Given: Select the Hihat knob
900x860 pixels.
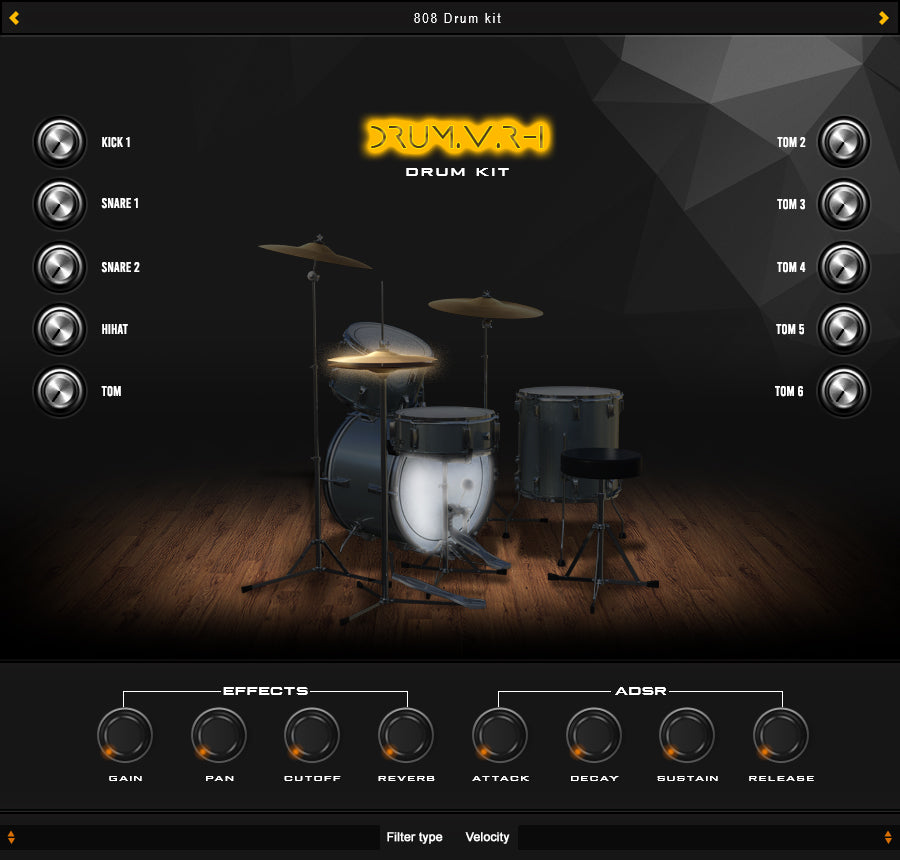Looking at the screenshot, I should coord(60,329).
